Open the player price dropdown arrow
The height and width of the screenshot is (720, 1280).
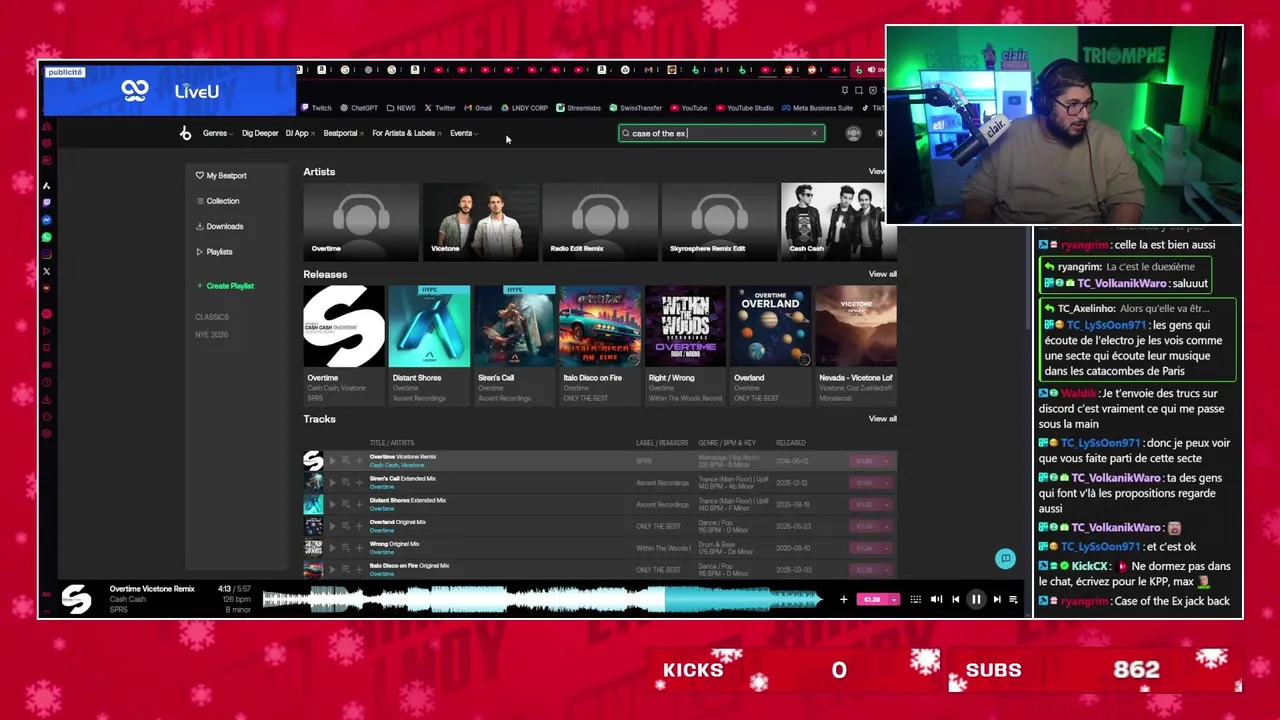[894, 599]
